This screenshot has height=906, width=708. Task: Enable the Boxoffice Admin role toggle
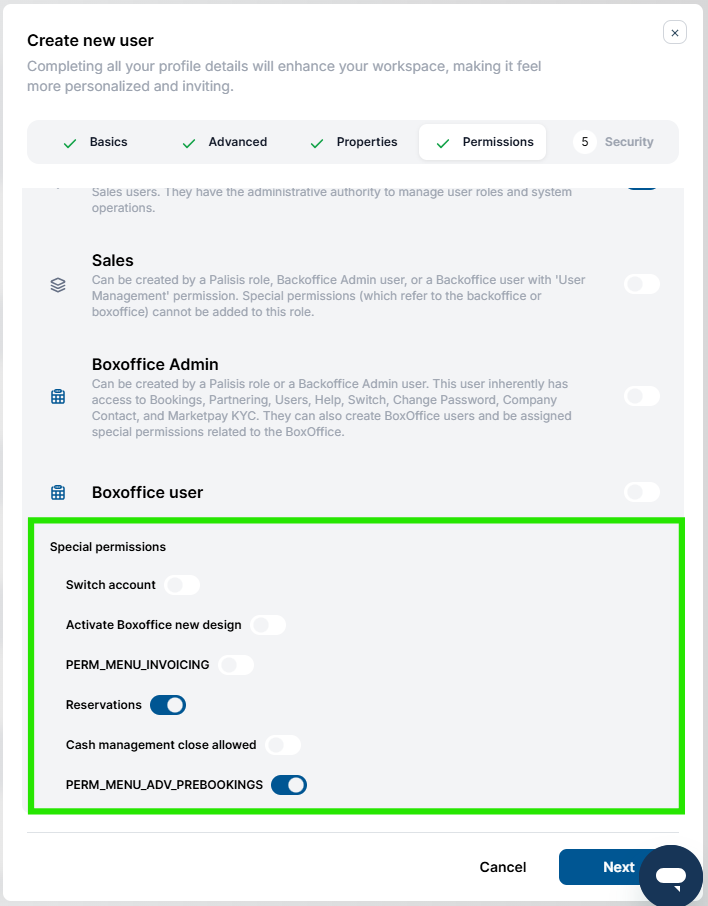642,396
